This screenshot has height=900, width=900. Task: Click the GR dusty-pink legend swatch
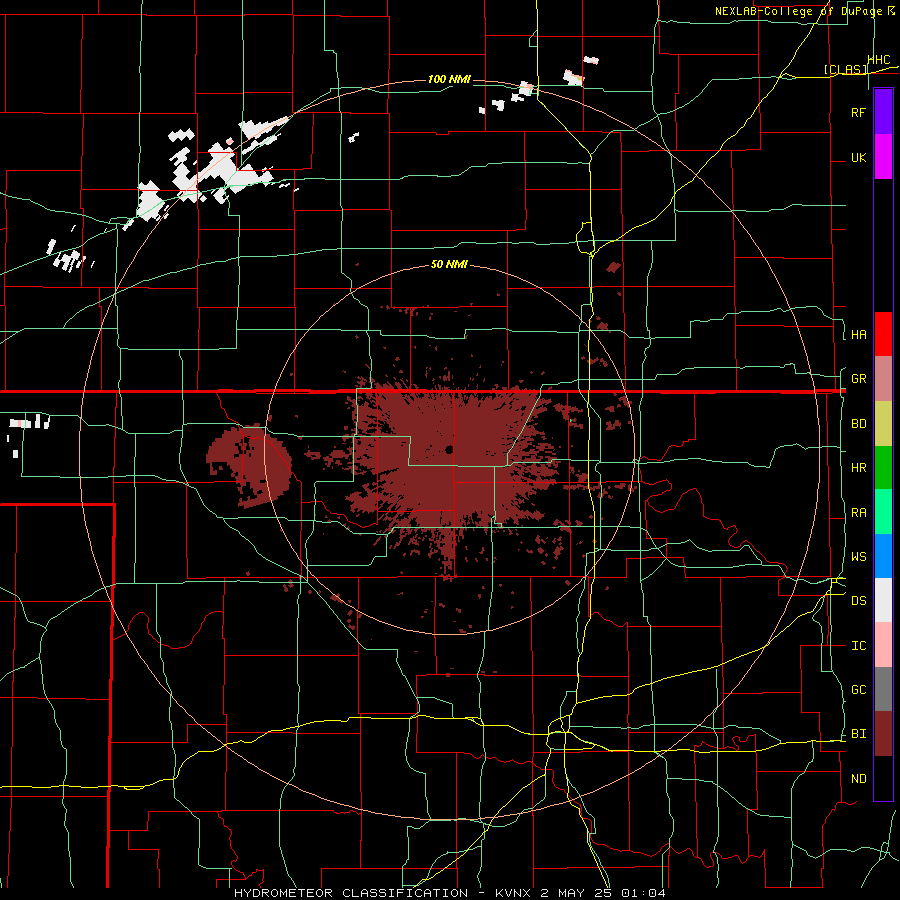(x=883, y=379)
